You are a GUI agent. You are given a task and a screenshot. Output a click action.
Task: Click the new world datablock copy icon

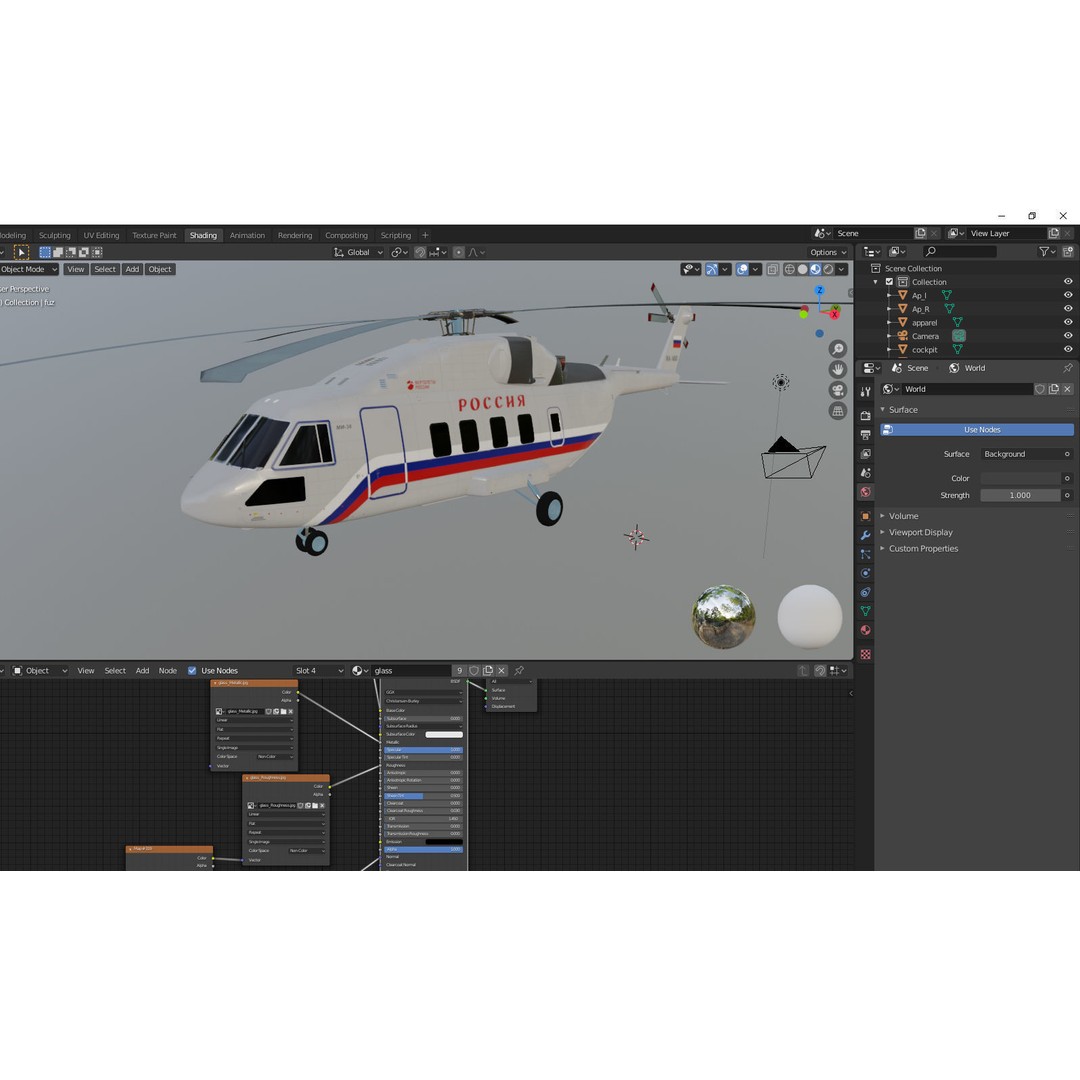[1054, 389]
